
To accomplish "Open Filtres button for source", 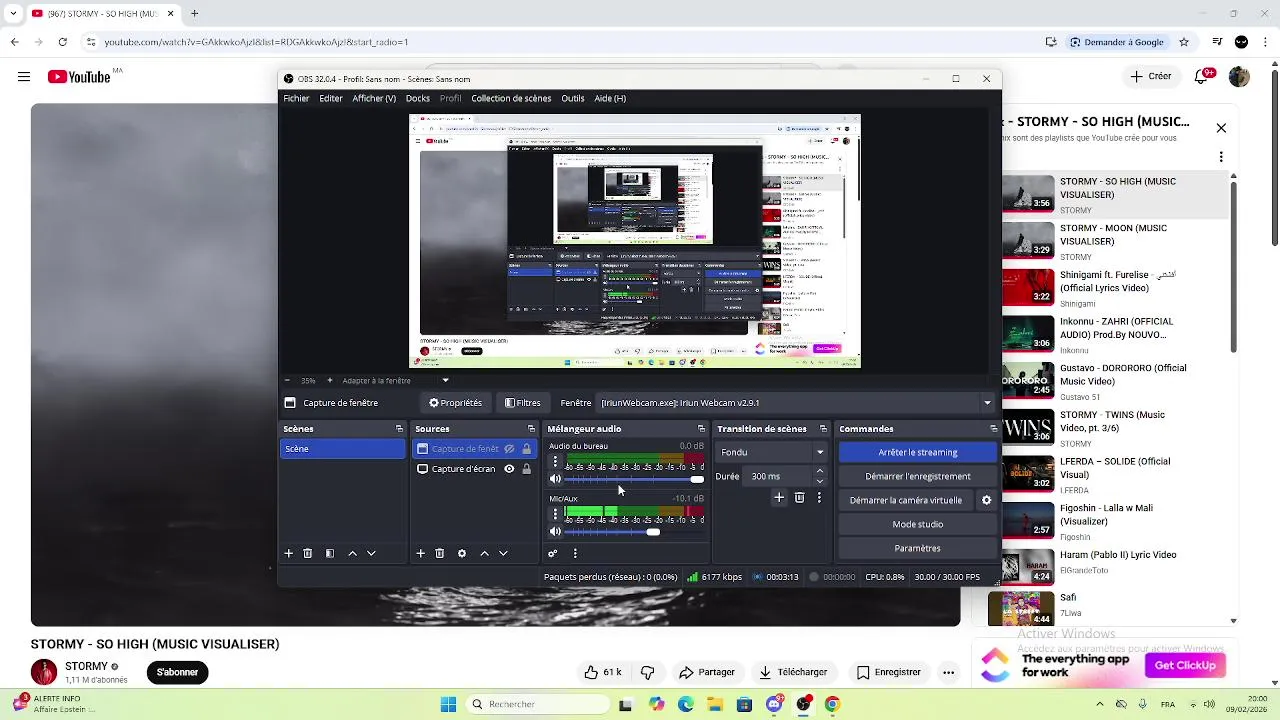I will (x=523, y=403).
